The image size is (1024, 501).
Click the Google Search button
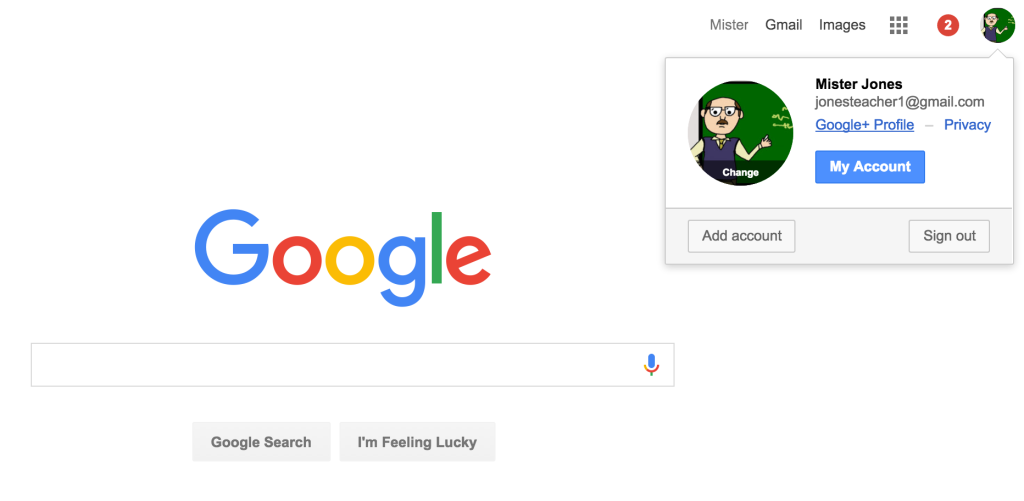click(261, 442)
